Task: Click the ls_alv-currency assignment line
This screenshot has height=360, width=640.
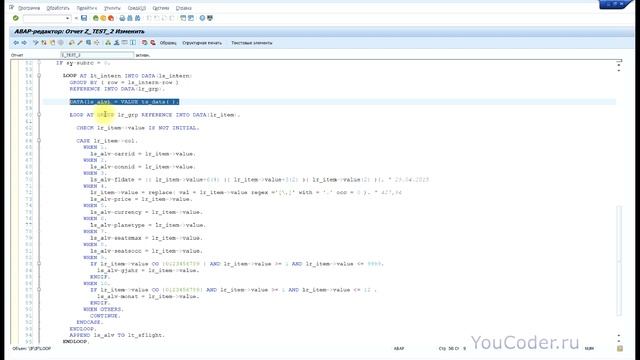Action: coord(146,212)
